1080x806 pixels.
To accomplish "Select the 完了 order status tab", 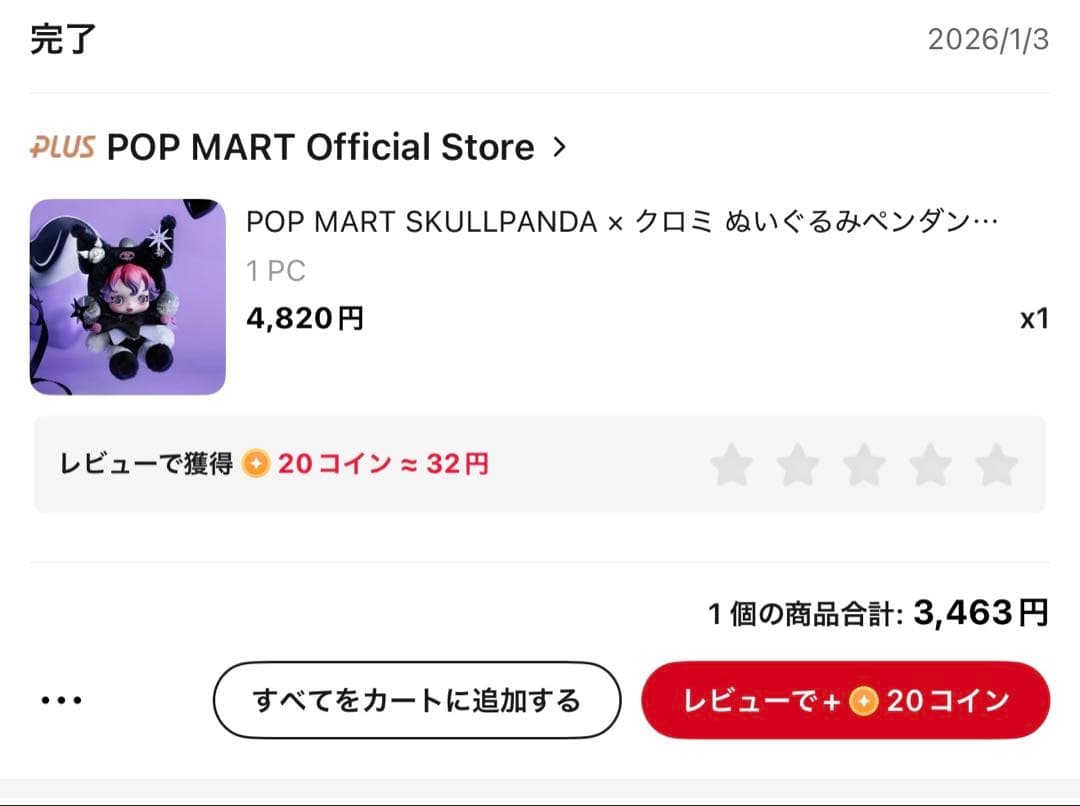I will coord(63,41).
